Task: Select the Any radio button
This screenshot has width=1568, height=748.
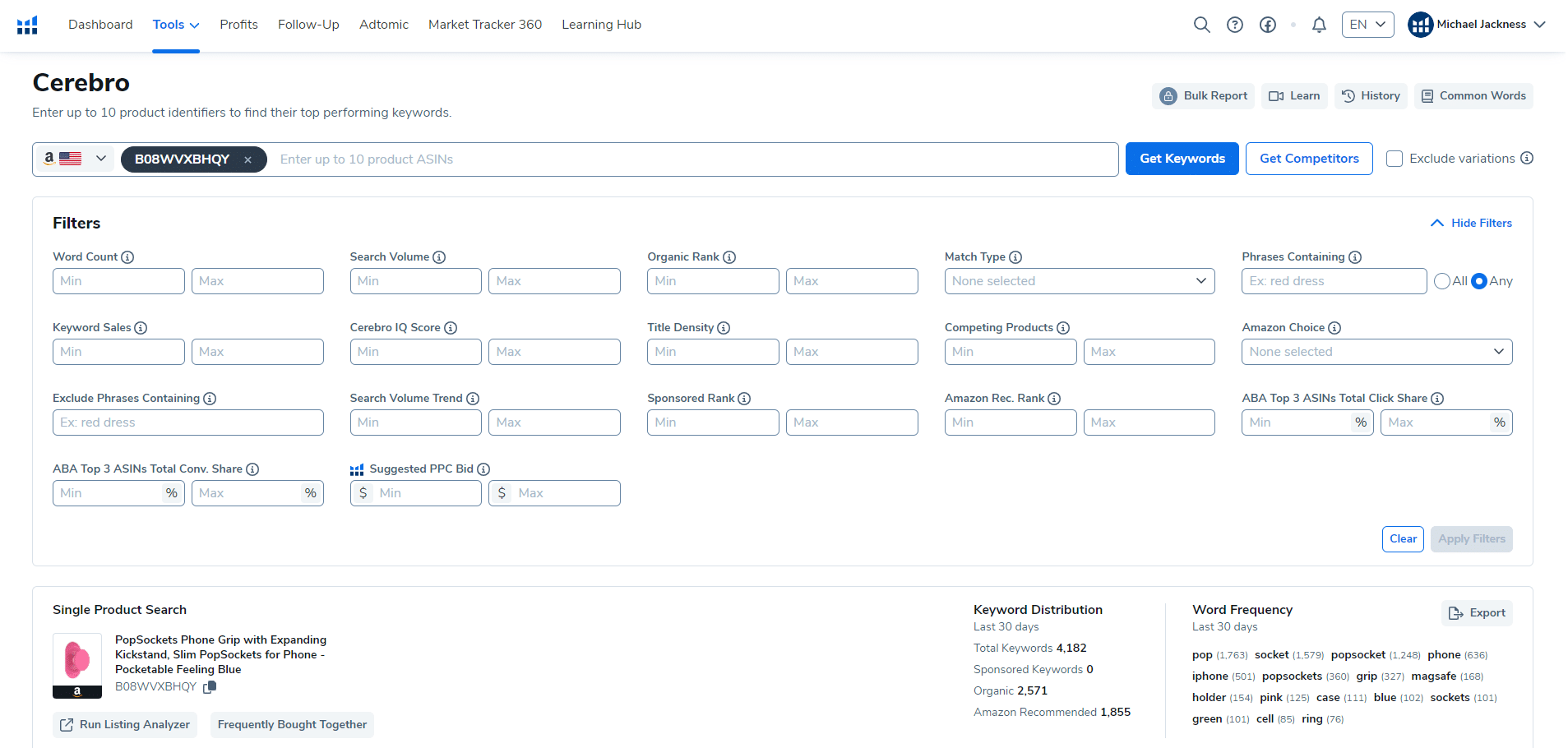Action: pos(1479,281)
